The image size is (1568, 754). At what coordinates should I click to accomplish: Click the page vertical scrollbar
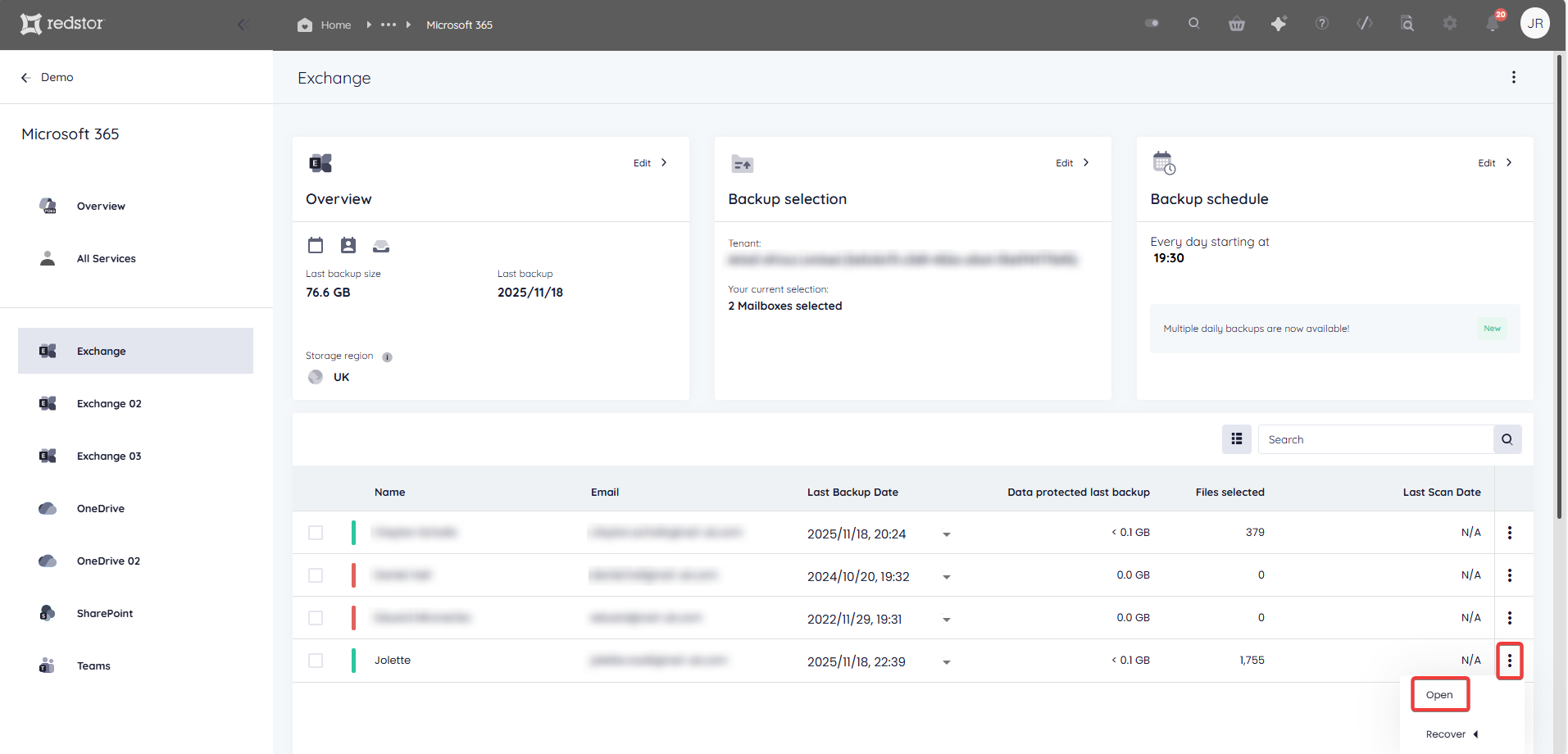(1560, 287)
